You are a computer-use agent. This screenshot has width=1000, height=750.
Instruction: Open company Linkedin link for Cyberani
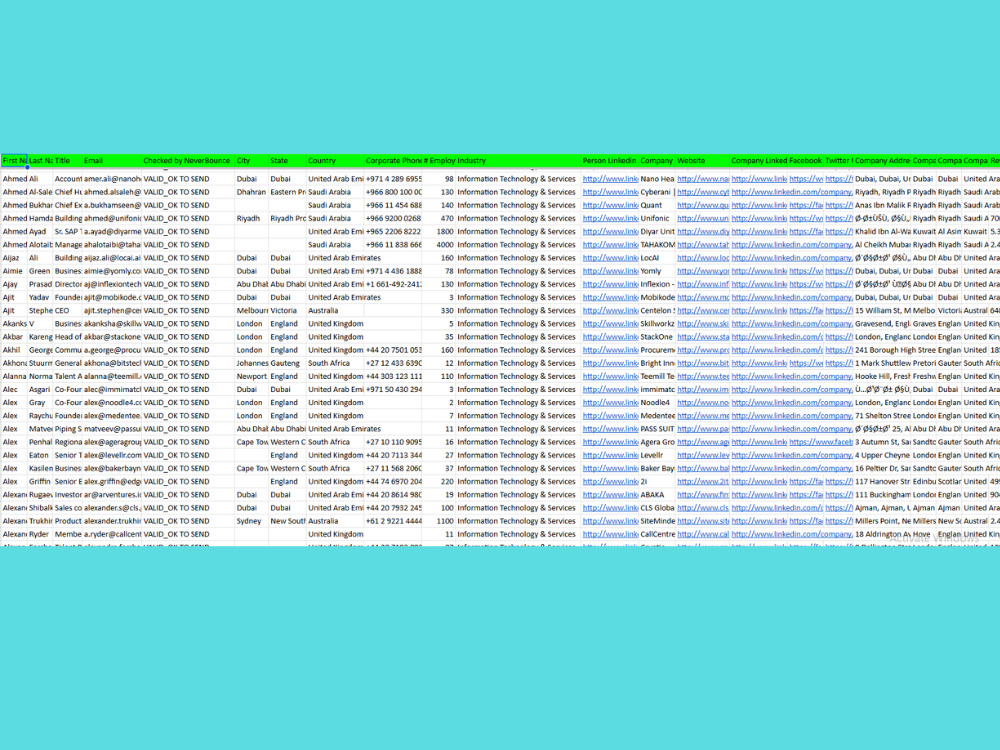click(791, 192)
